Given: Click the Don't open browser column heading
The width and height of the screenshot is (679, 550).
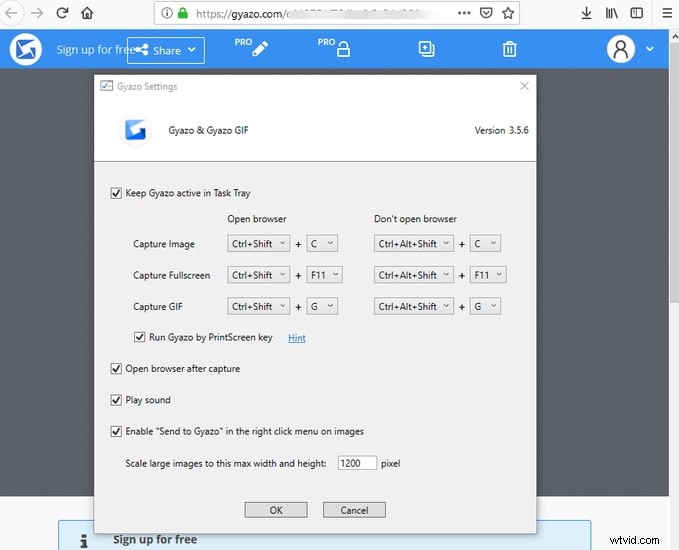Looking at the screenshot, I should [x=415, y=219].
